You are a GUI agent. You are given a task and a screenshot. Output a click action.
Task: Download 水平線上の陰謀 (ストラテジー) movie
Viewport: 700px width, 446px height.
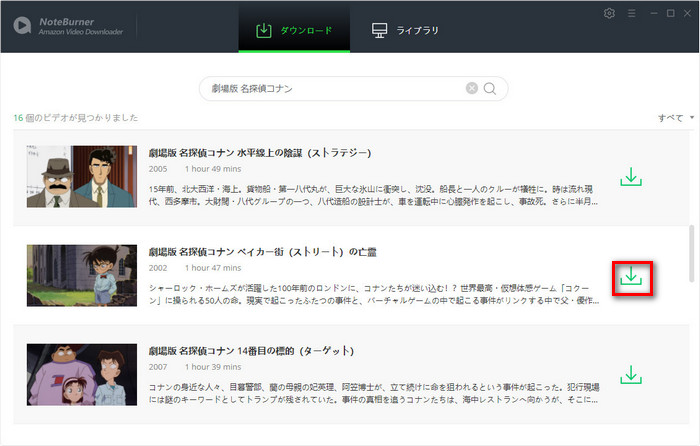tap(631, 177)
